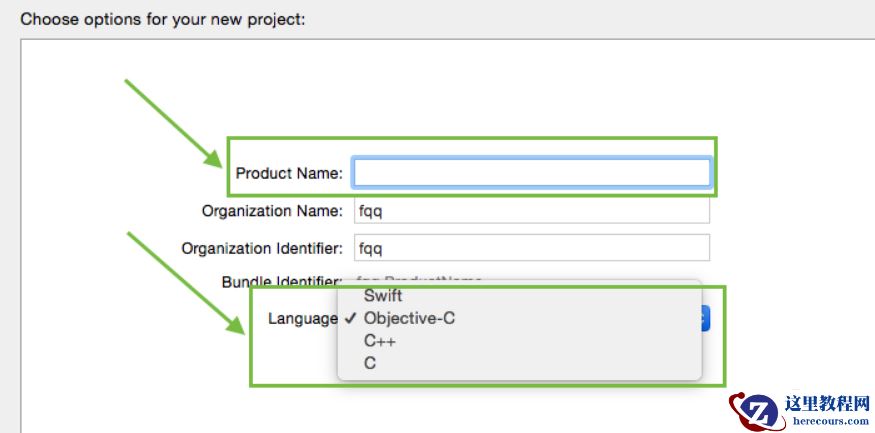The height and width of the screenshot is (433, 875).
Task: Click the checkmark beside Objective-C
Action: tap(349, 318)
